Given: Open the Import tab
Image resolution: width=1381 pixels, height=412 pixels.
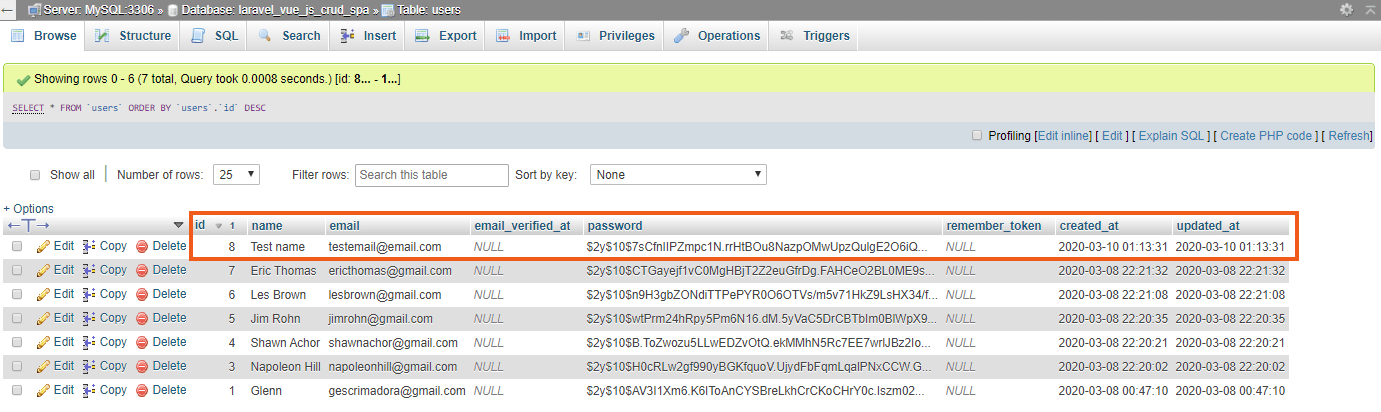Looking at the screenshot, I should tap(526, 35).
